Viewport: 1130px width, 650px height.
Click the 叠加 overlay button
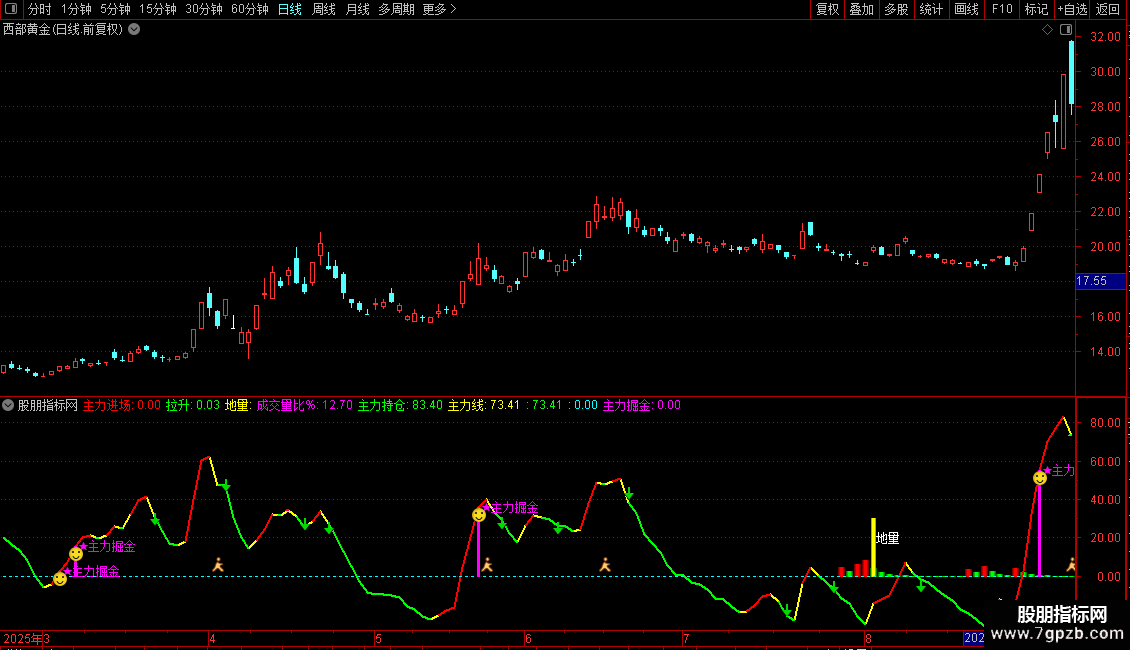click(862, 9)
